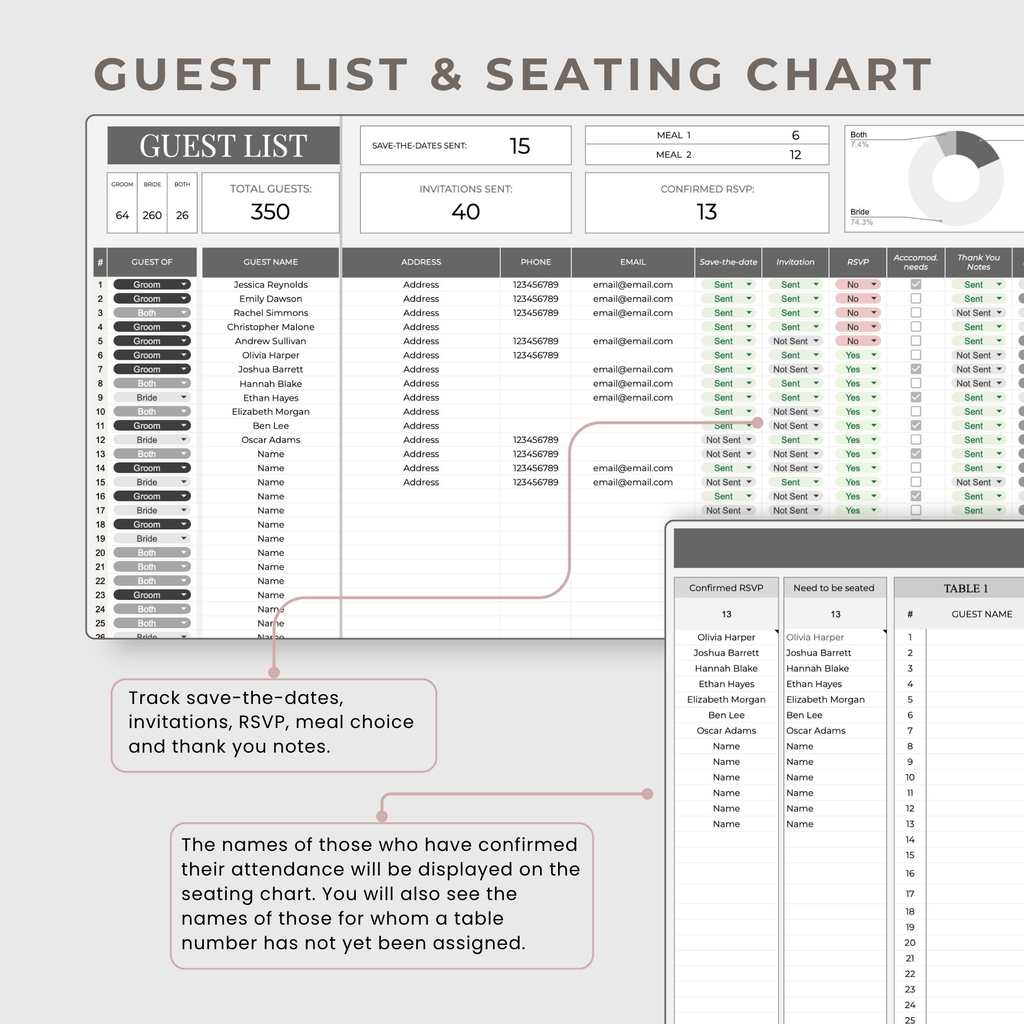Open RSVP dropdown for Christopher Malone
The height and width of the screenshot is (1024, 1024).
[x=857, y=327]
